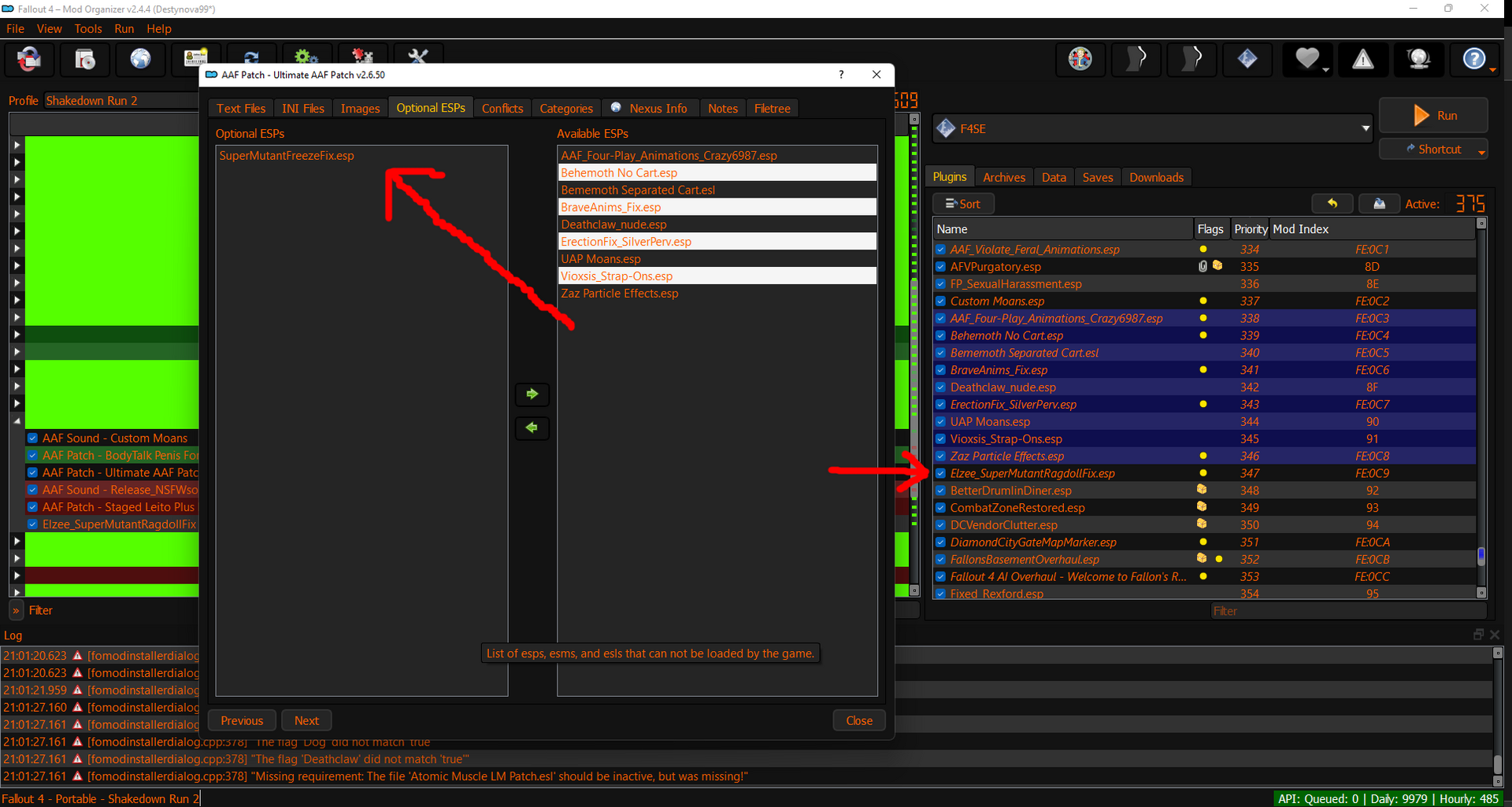The image size is (1512, 807).
Task: Click the heart endorse icon
Action: coord(1307,59)
